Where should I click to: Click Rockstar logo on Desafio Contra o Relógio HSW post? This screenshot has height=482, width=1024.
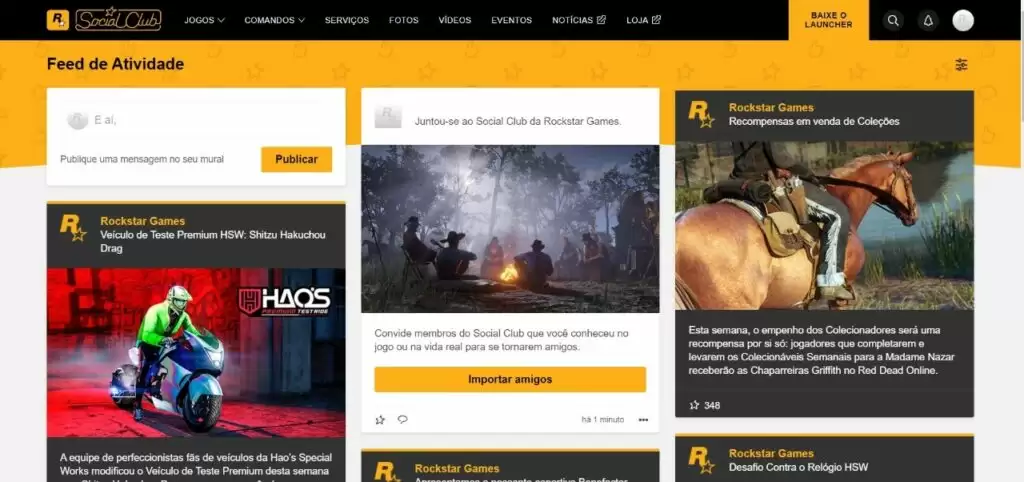[701, 460]
